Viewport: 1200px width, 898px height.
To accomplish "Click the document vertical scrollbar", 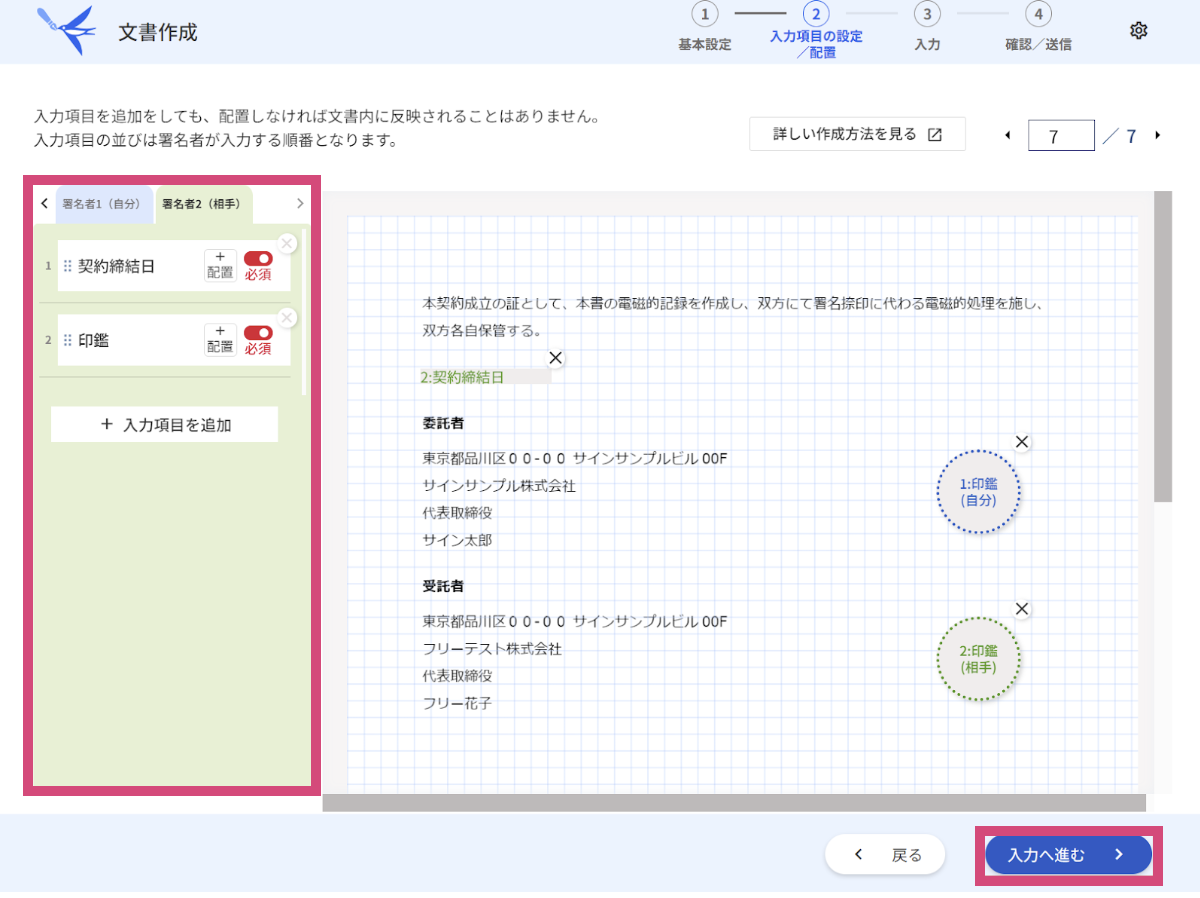I will (x=1162, y=346).
